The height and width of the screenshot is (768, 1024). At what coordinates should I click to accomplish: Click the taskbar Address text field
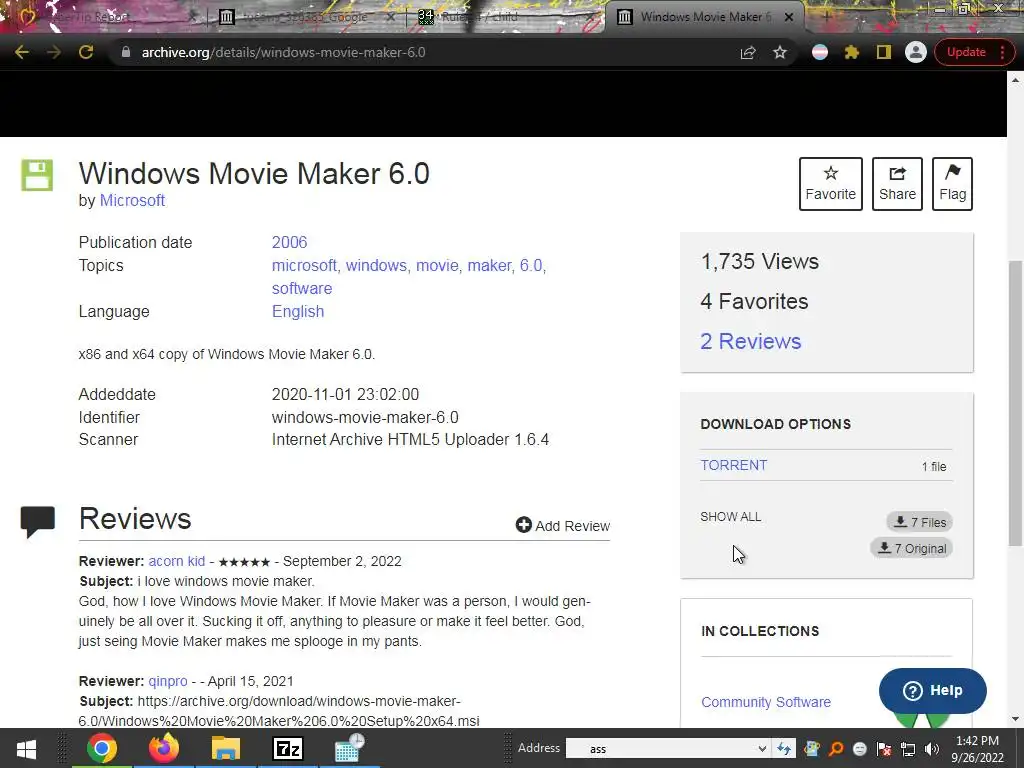click(660, 749)
